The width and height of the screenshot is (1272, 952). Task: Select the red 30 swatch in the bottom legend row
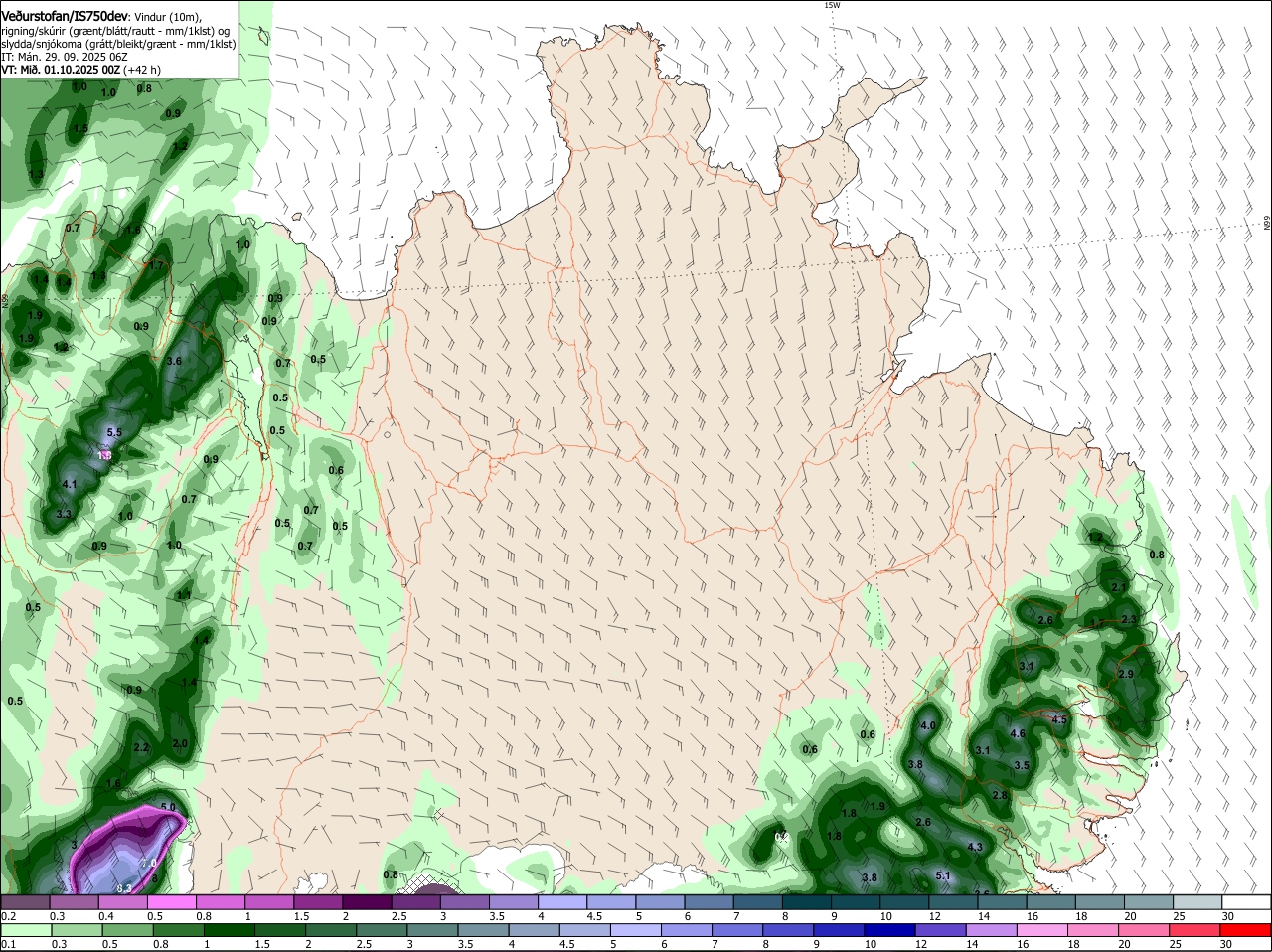(1246, 930)
